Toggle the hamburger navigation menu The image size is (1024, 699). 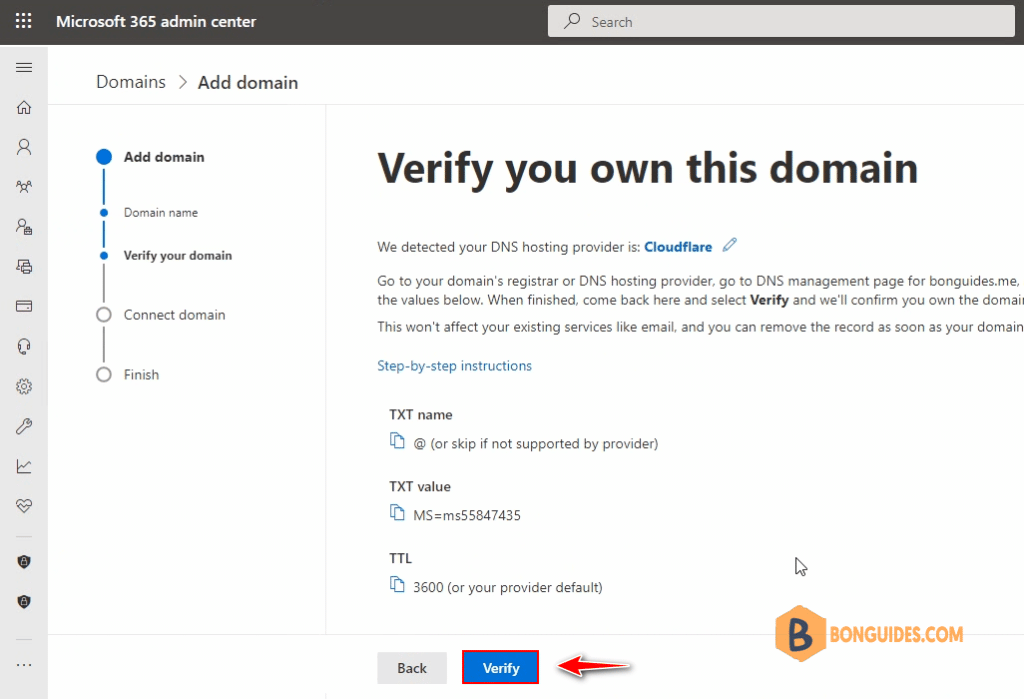(x=24, y=67)
